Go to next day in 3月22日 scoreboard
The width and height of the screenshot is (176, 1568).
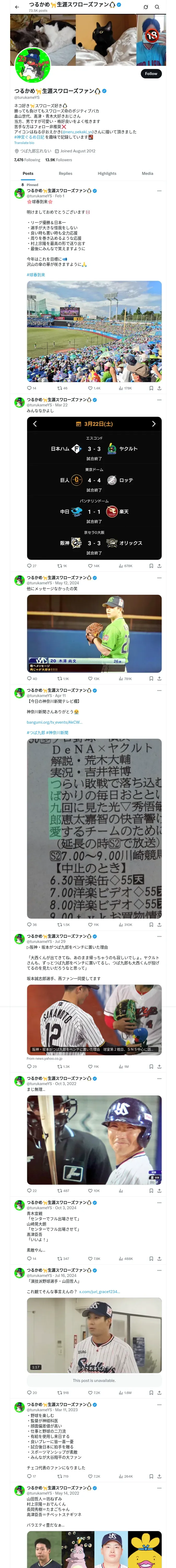(154, 424)
